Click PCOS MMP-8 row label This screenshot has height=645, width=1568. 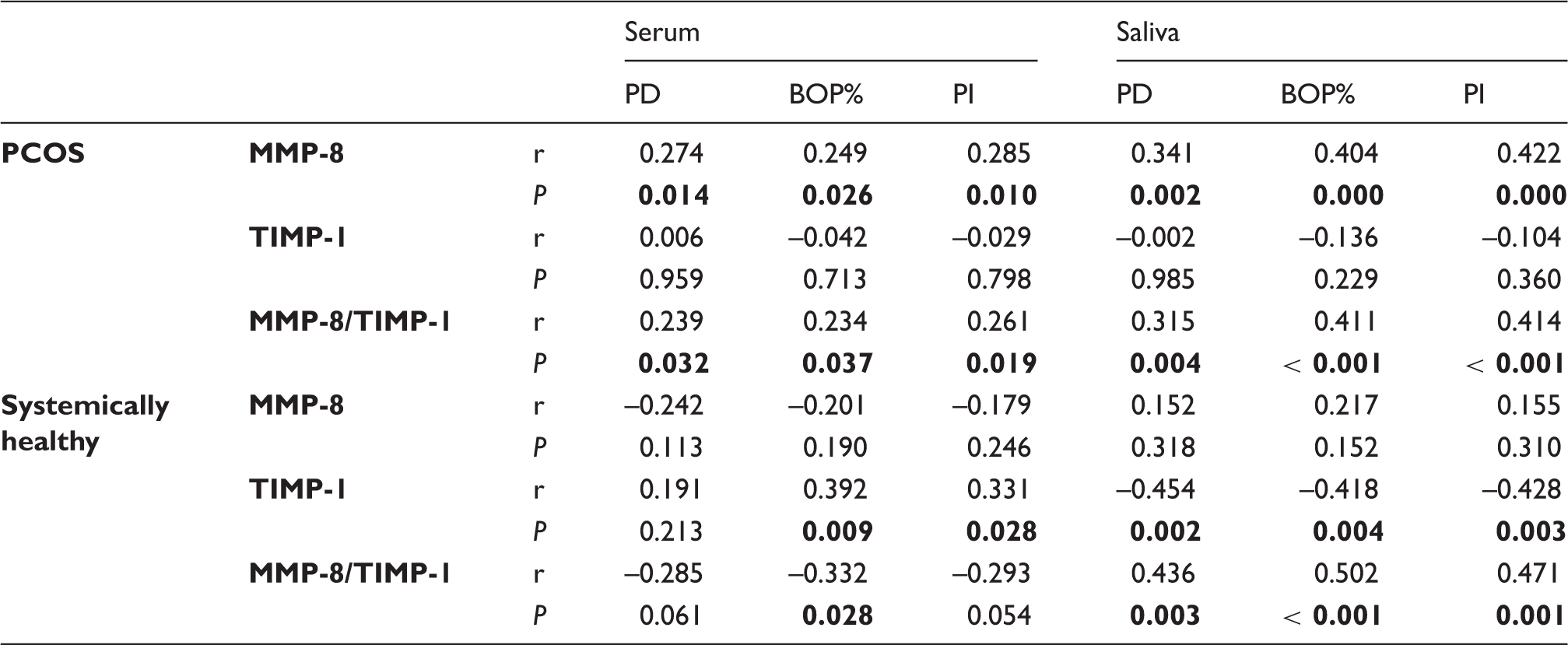pyautogui.click(x=296, y=153)
